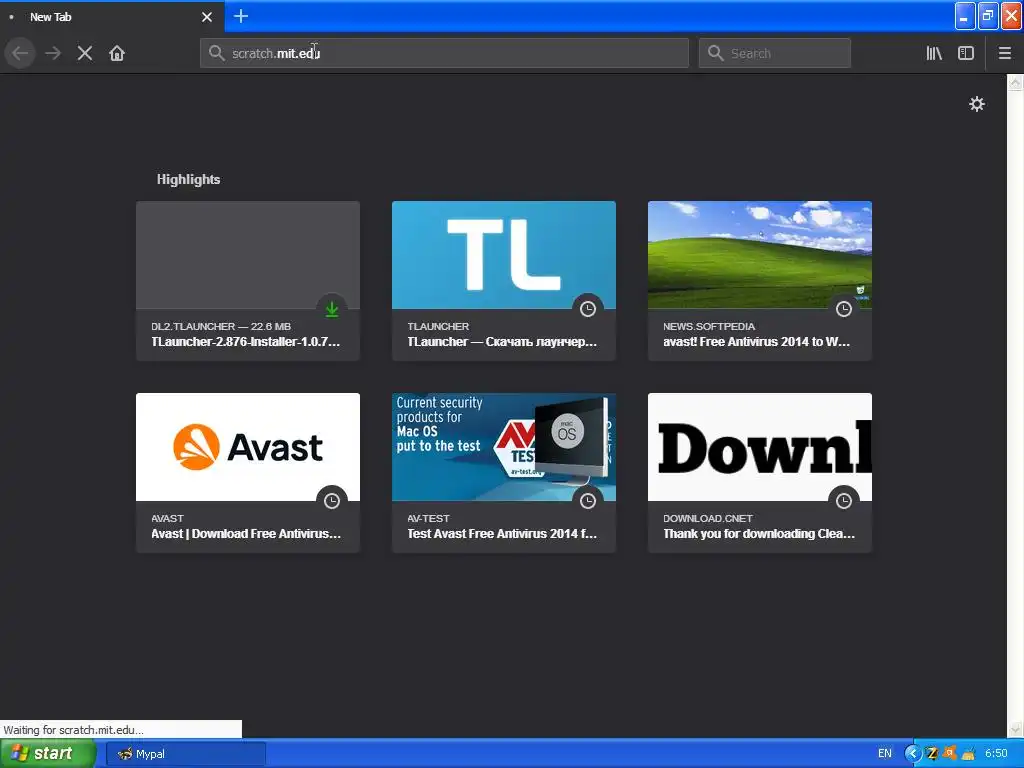
Task: Click the history clock on TLauncher card
Action: click(x=588, y=309)
